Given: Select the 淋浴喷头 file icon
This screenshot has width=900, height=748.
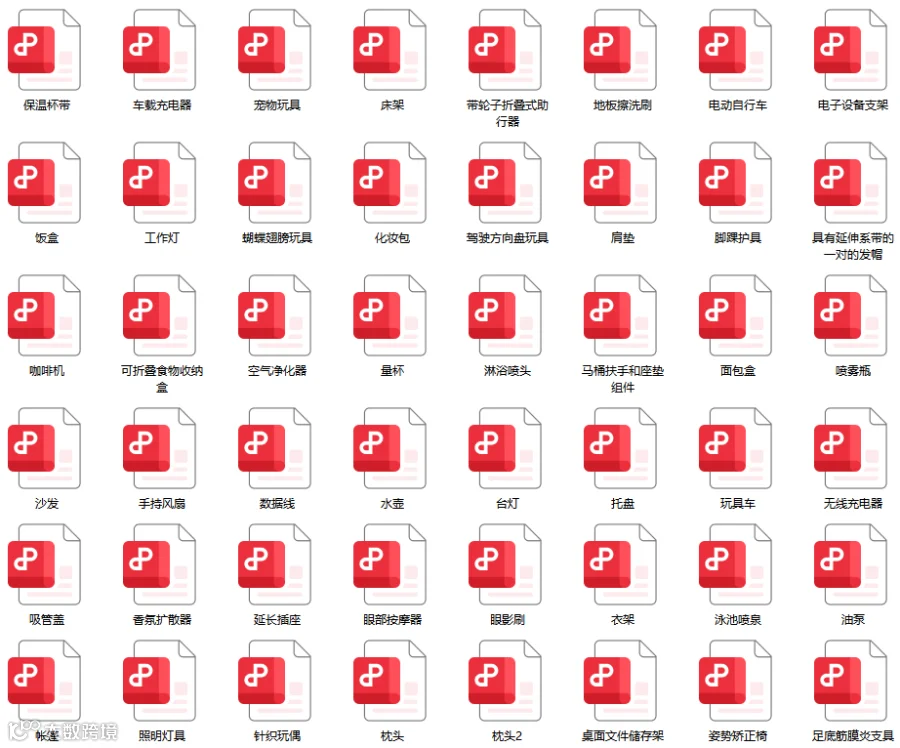Looking at the screenshot, I should click(x=505, y=316).
